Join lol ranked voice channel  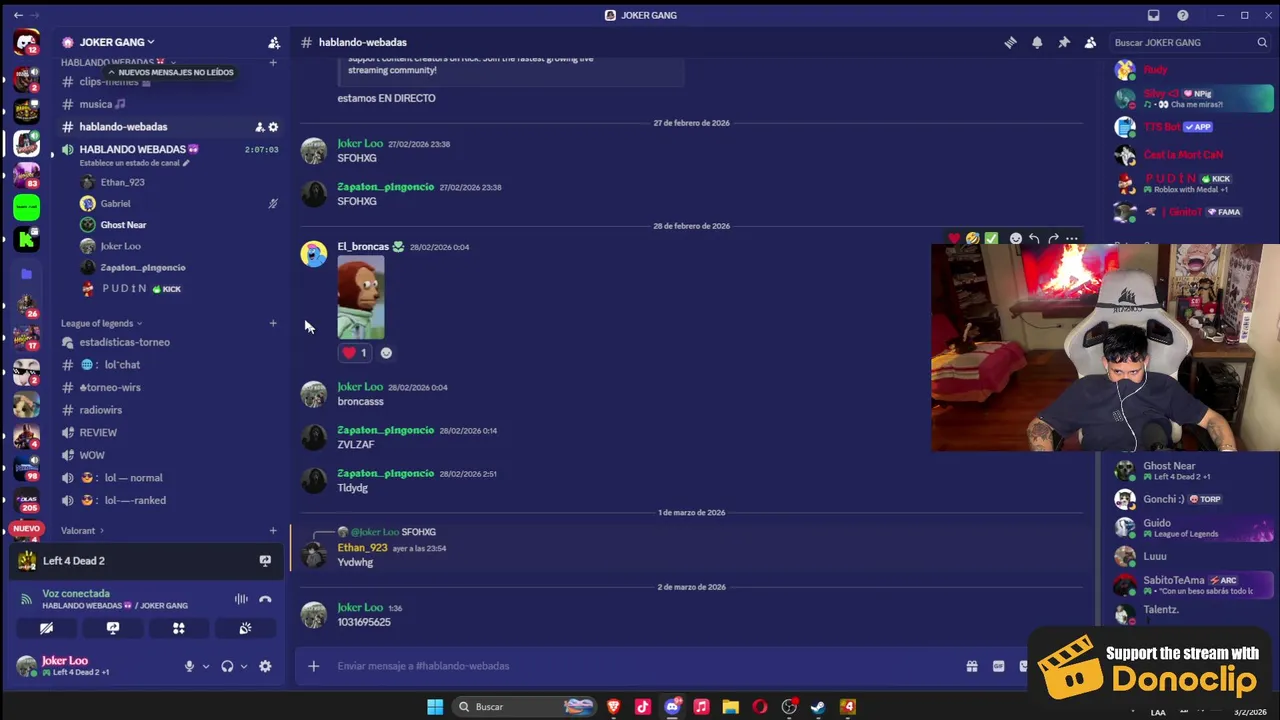[168, 500]
